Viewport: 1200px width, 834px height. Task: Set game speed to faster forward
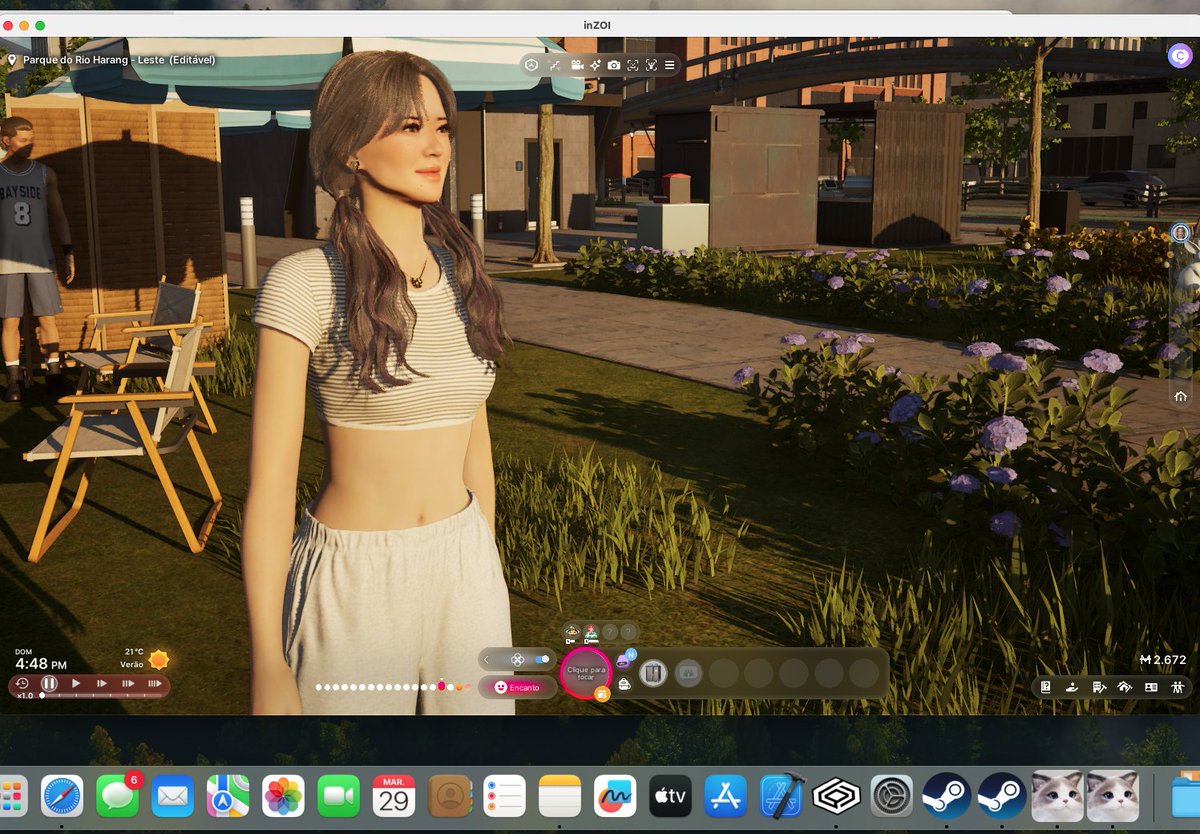[128, 684]
